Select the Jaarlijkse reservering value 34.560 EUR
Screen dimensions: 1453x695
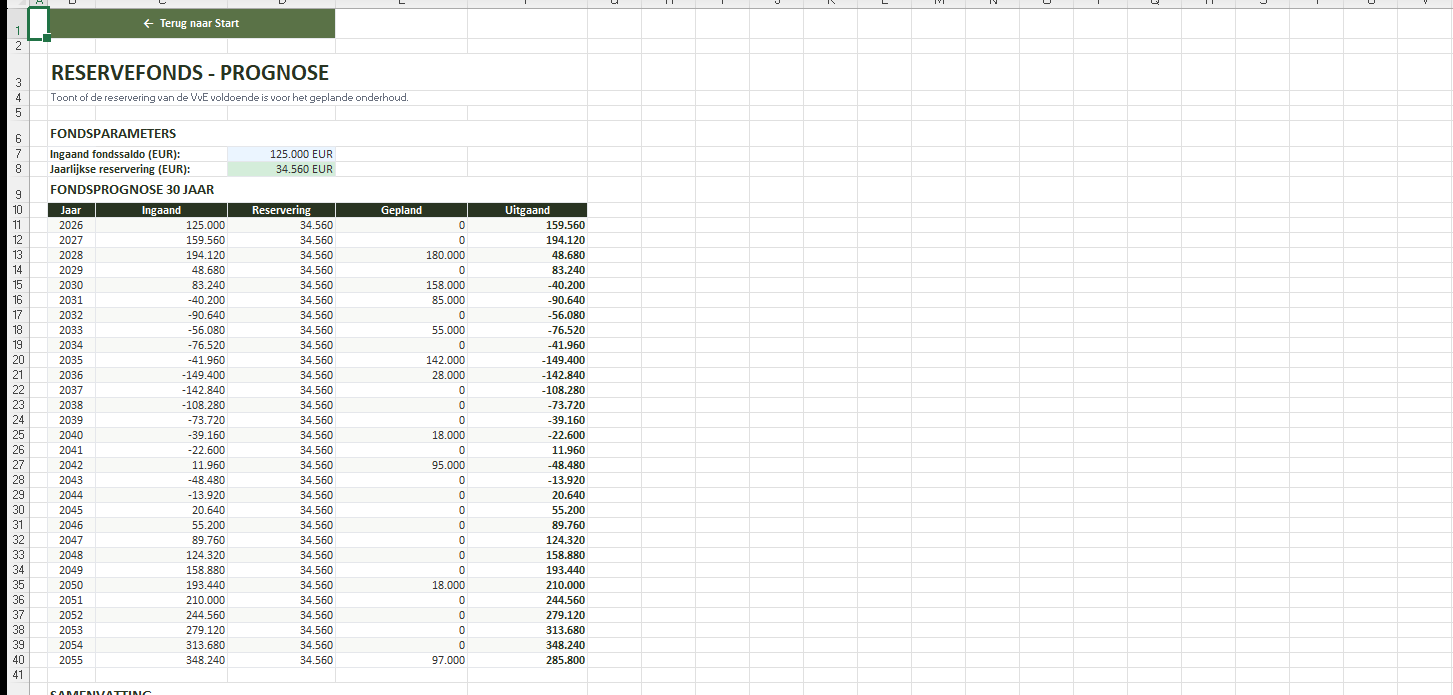point(281,169)
